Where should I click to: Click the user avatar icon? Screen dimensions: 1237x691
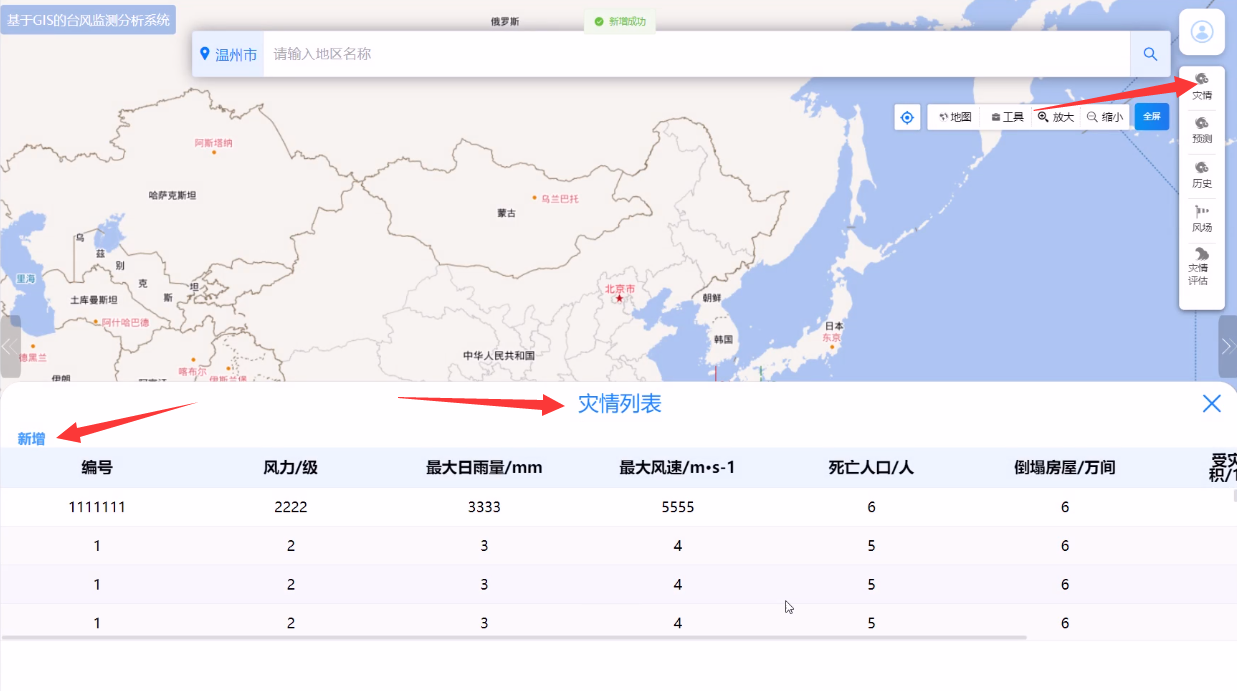click(x=1201, y=32)
